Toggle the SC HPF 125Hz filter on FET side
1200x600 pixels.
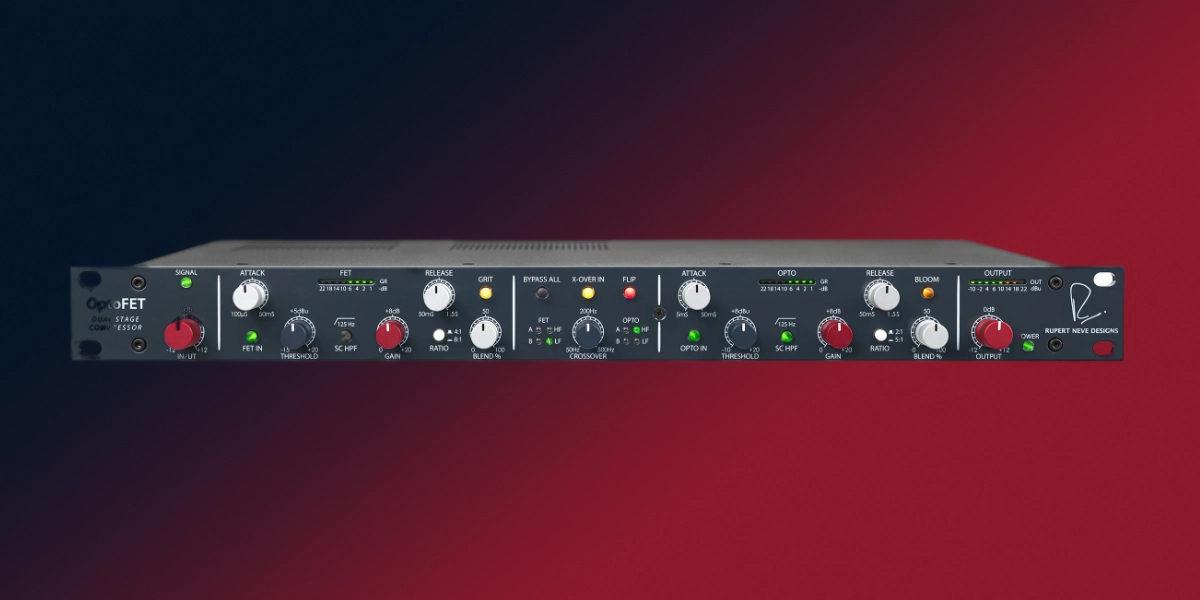point(346,334)
